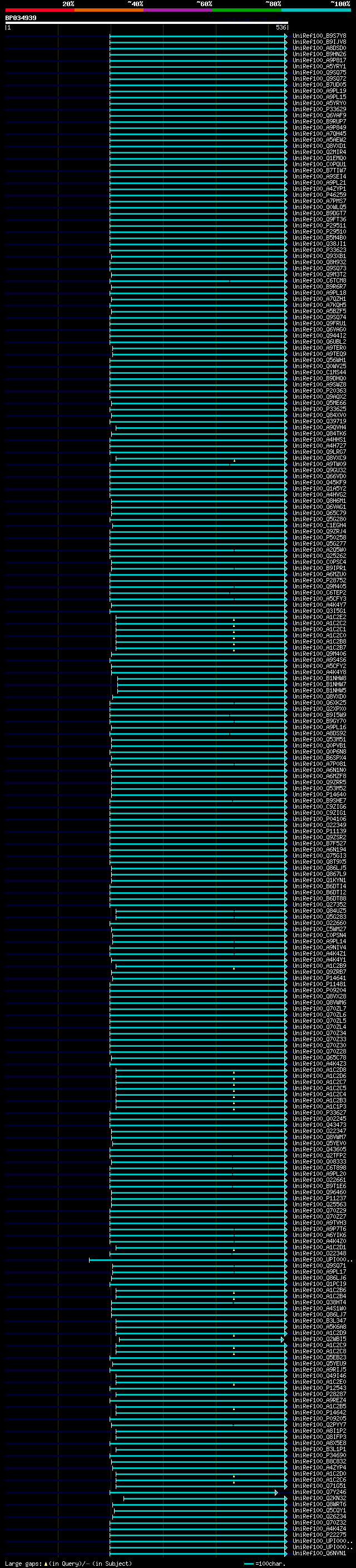Viewport: 356px width, 1568px height.
Task: Open hit UniRef100_Q2KN32
Action: [x=319, y=1498]
